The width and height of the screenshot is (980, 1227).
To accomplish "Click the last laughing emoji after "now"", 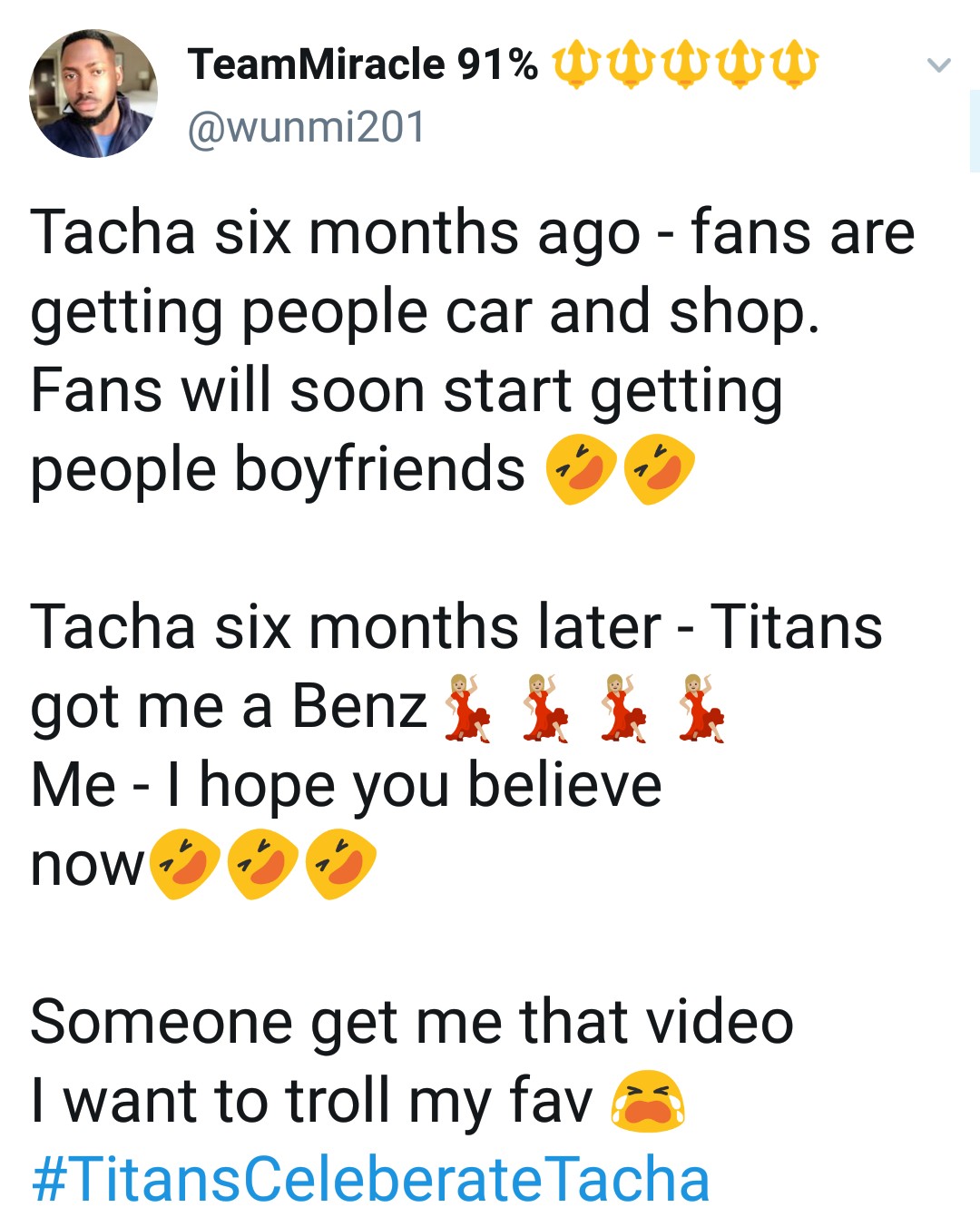I will 341,866.
